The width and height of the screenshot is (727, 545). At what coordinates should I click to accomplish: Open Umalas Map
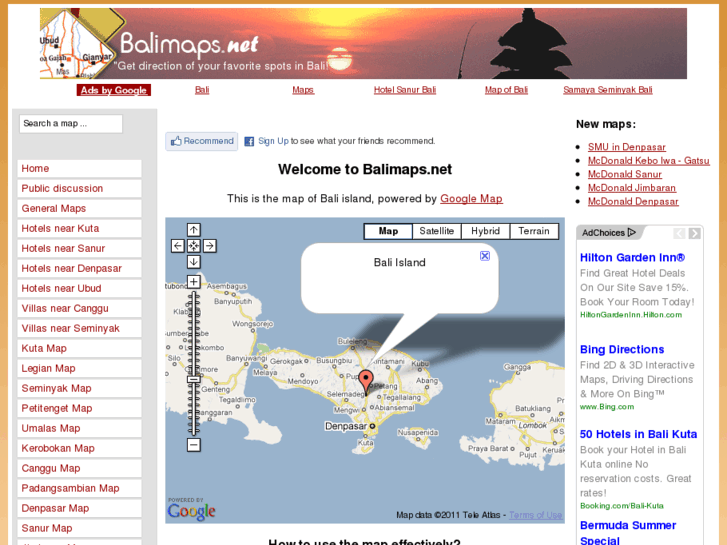[x=79, y=428]
